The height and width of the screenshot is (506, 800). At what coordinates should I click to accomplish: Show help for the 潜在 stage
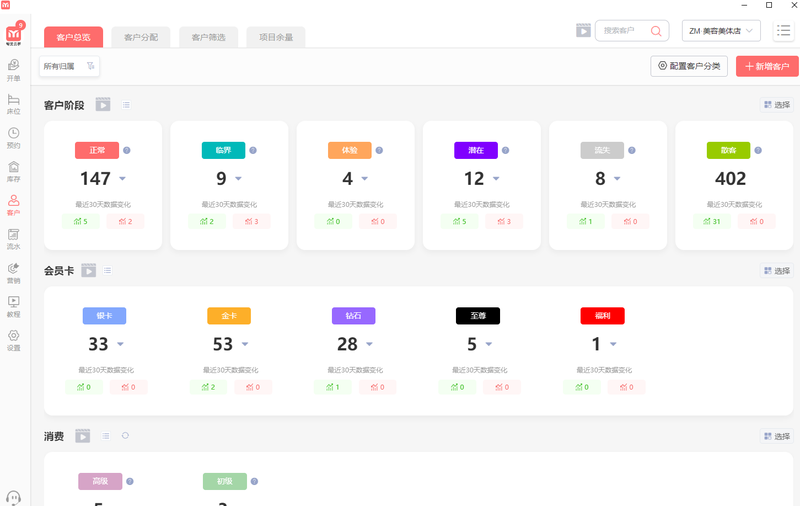coord(506,150)
